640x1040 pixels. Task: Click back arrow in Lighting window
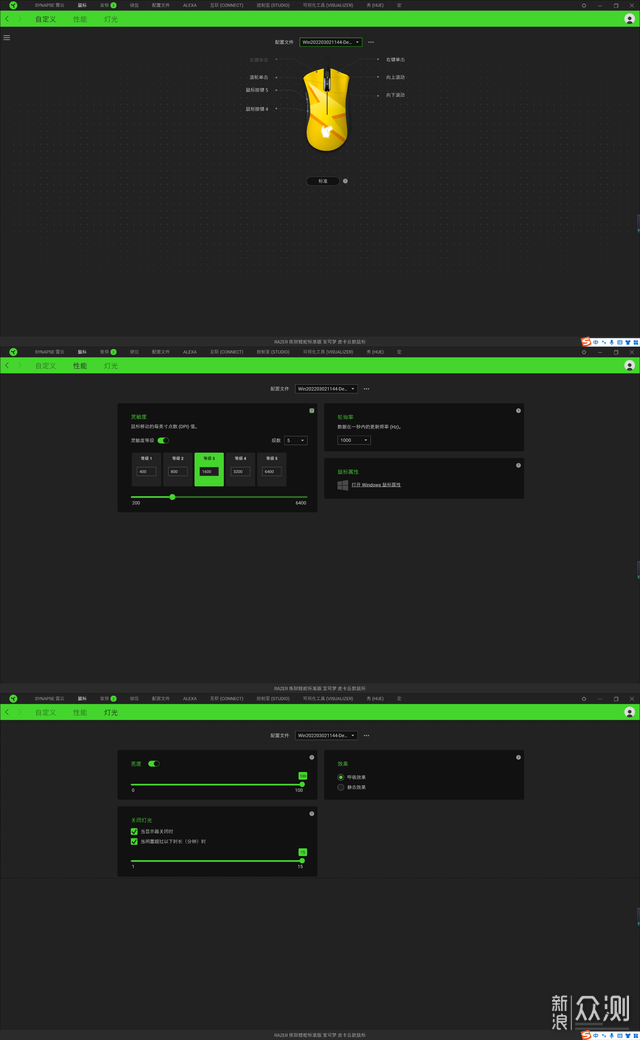pyautogui.click(x=7, y=712)
